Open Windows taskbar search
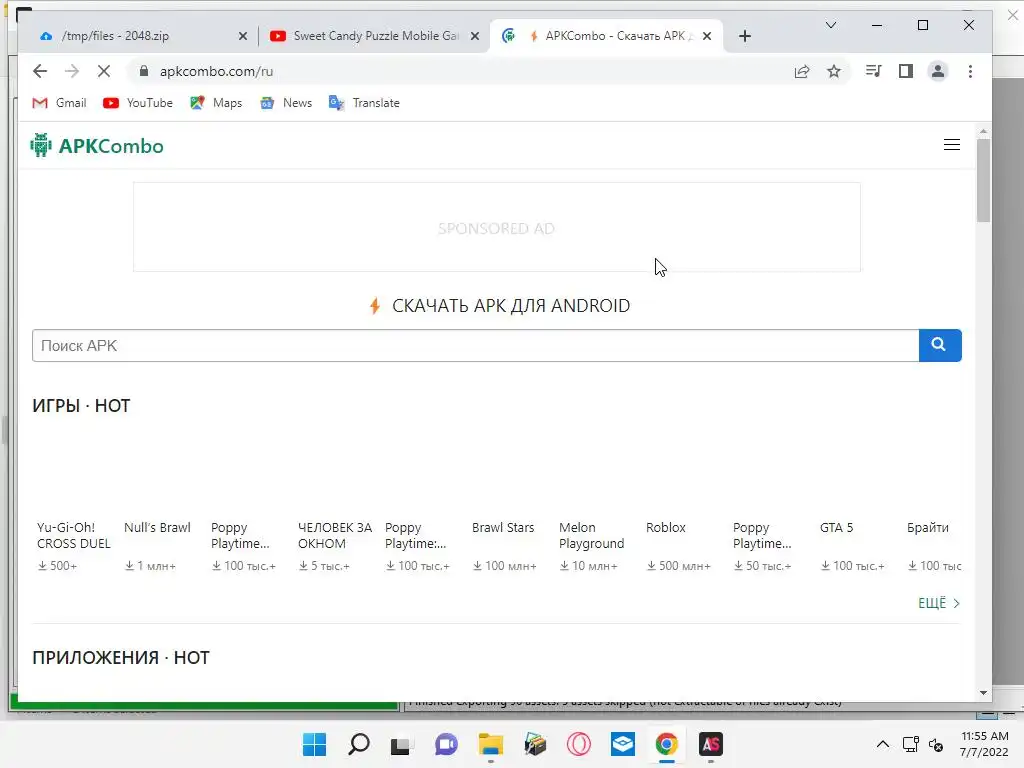 tap(359, 744)
